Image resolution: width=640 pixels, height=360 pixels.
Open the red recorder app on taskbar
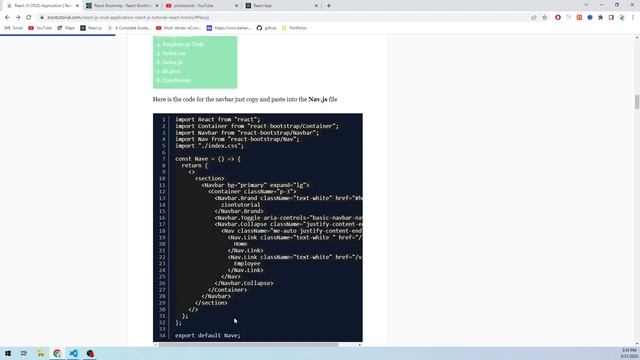click(x=90, y=353)
